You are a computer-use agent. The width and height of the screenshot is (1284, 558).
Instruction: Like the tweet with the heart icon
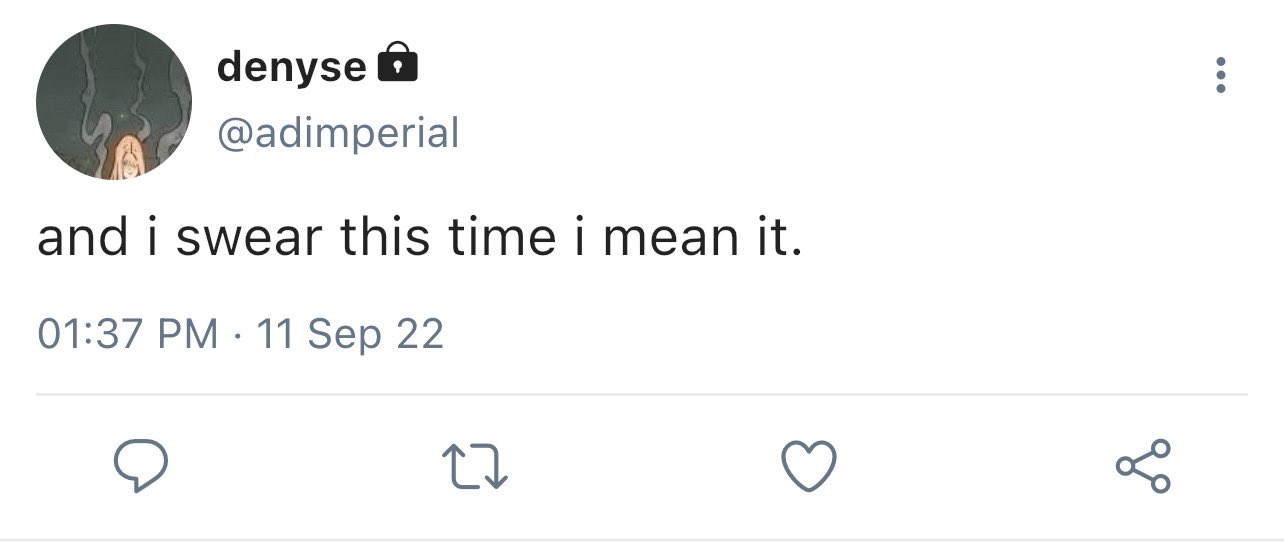(x=807, y=467)
